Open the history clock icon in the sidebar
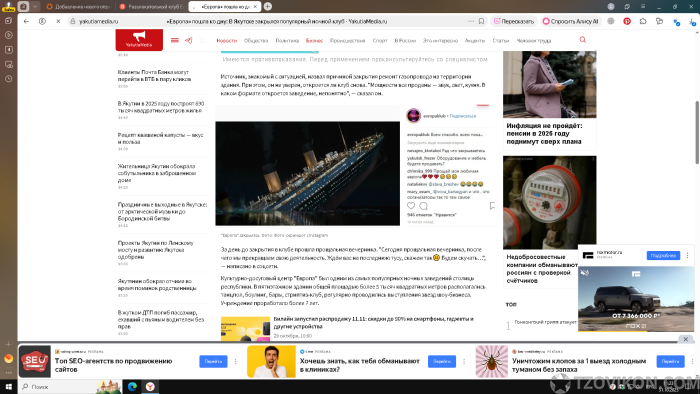The width and height of the screenshot is (700, 394). [8, 79]
